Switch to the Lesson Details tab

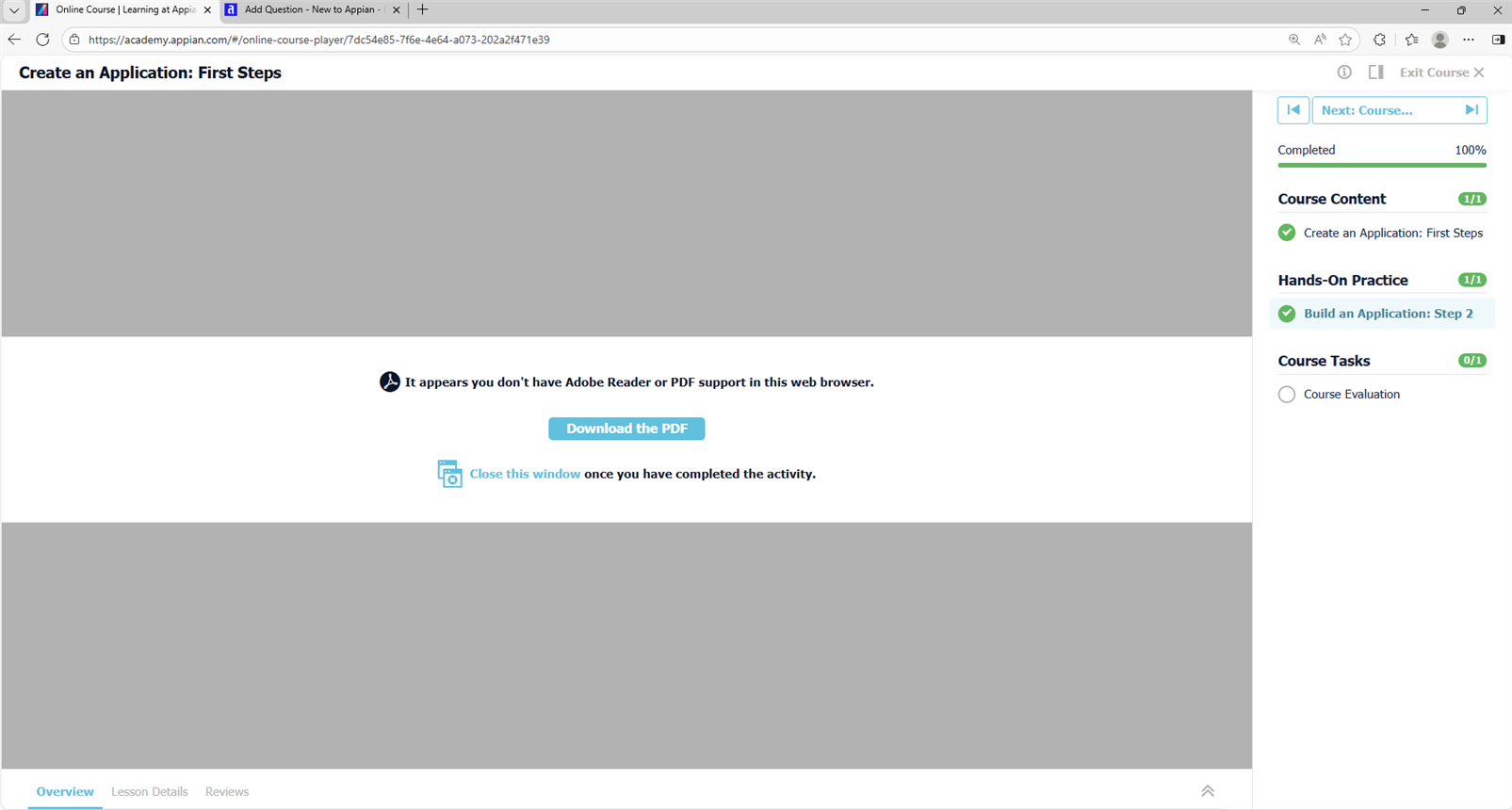tap(150, 792)
